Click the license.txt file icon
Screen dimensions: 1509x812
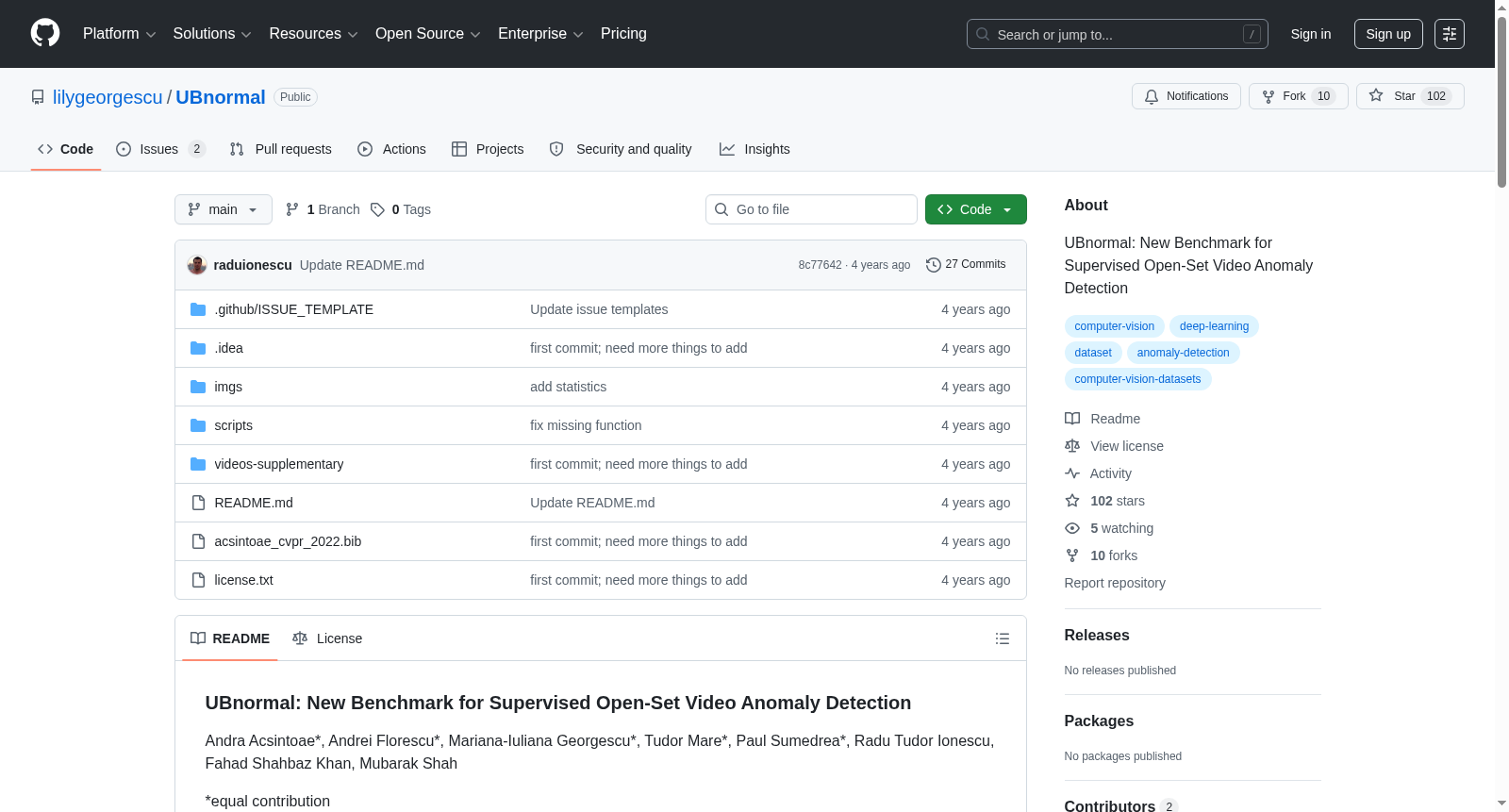(x=198, y=580)
